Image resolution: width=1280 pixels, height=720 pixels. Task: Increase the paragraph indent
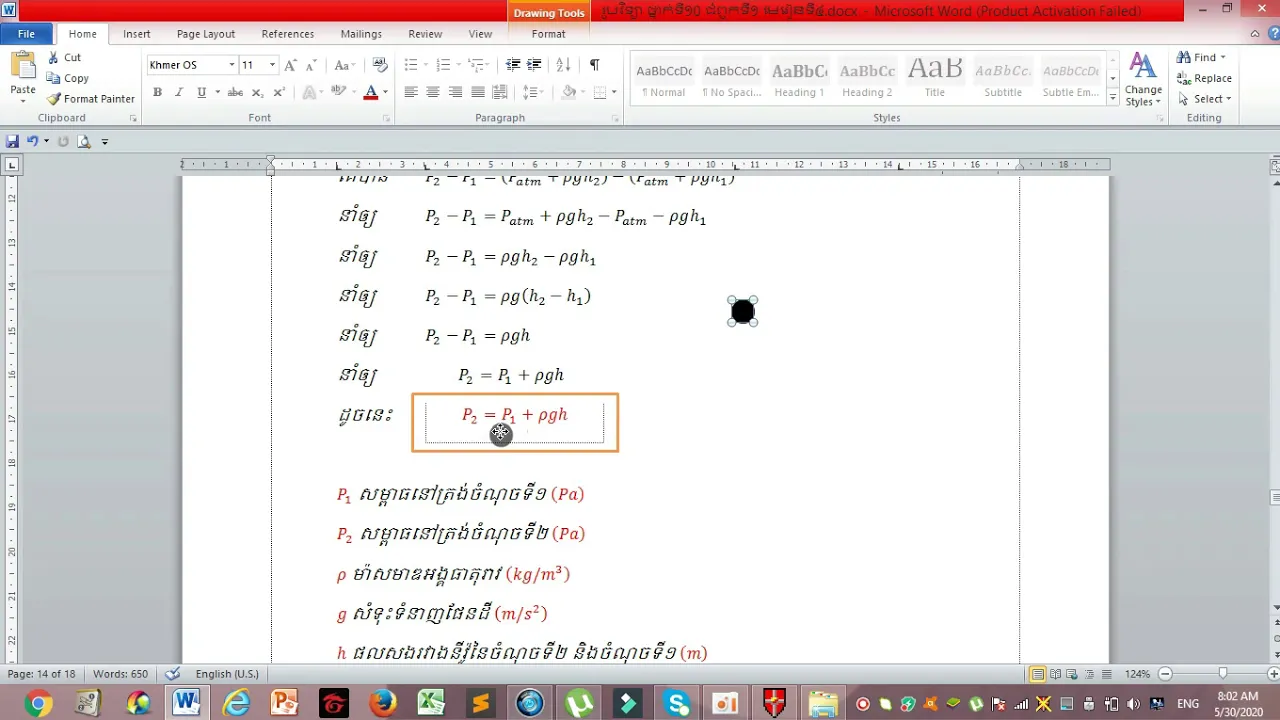pyautogui.click(x=535, y=65)
